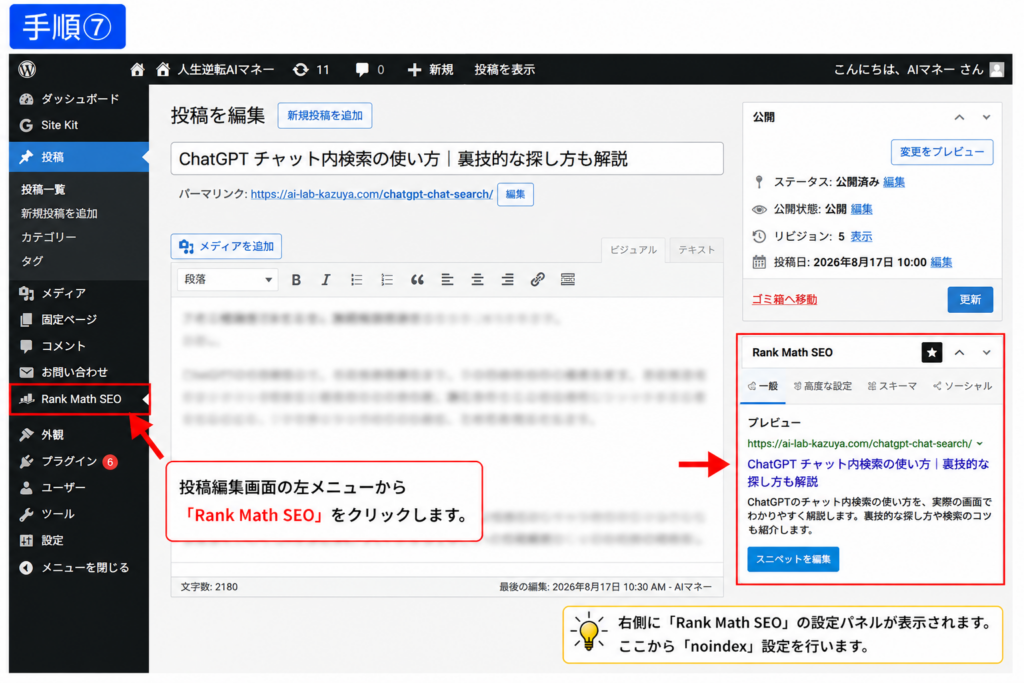The image size is (1024, 683).
Task: Click メディアを追加 button
Action: 226,246
